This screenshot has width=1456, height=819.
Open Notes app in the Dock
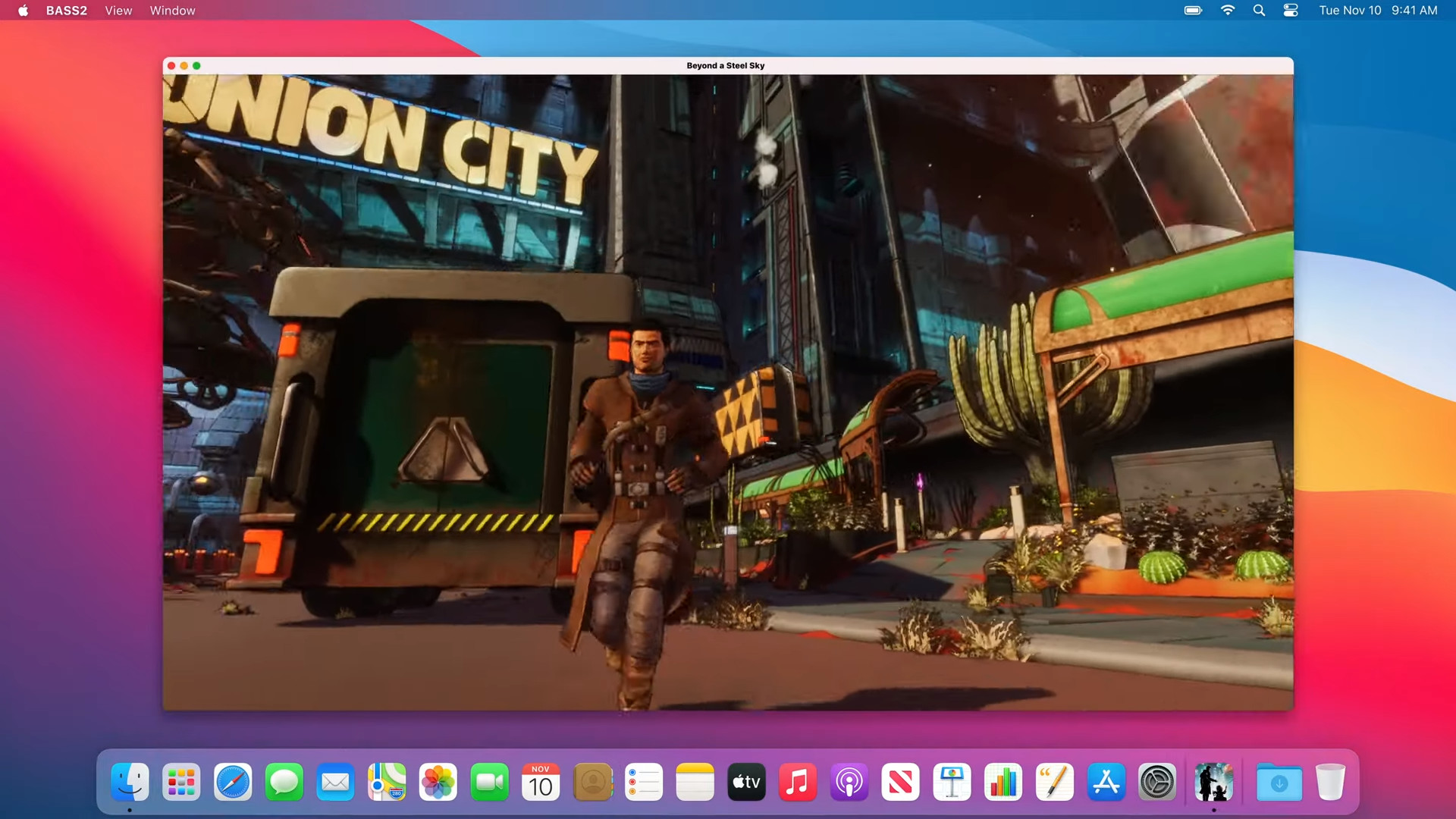coord(695,782)
